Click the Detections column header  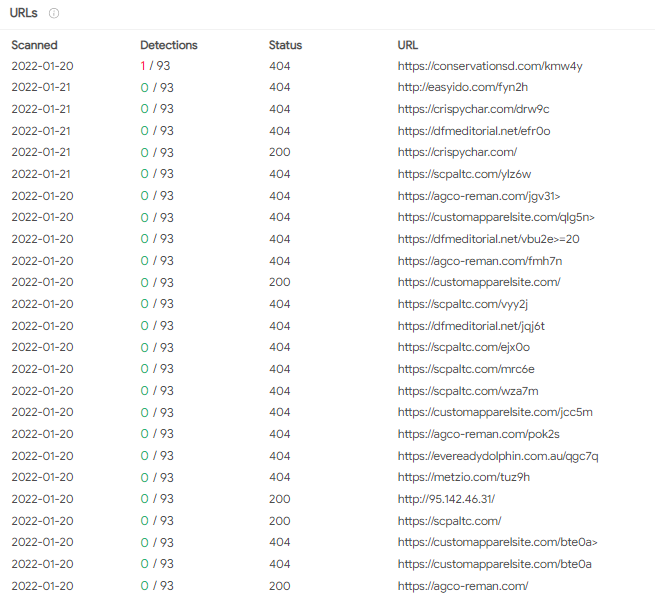coord(169,45)
